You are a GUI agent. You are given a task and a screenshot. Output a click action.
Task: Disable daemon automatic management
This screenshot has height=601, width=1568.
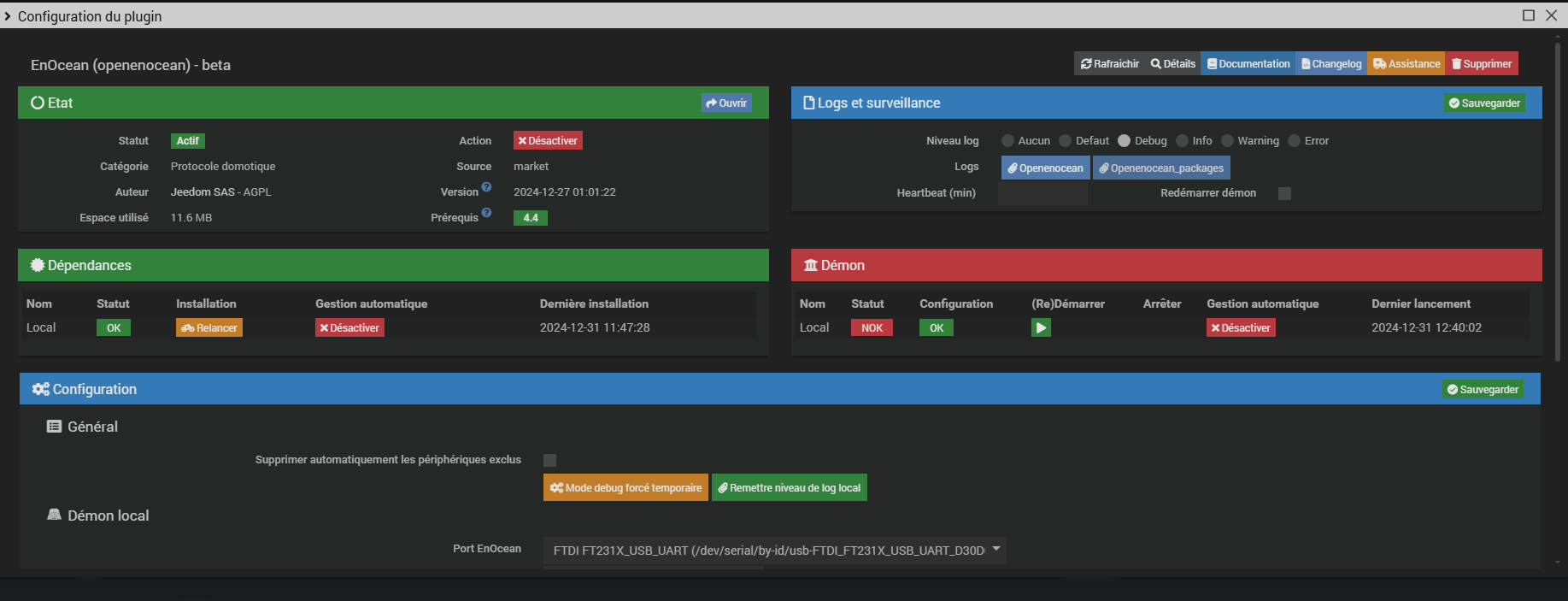click(x=1241, y=327)
